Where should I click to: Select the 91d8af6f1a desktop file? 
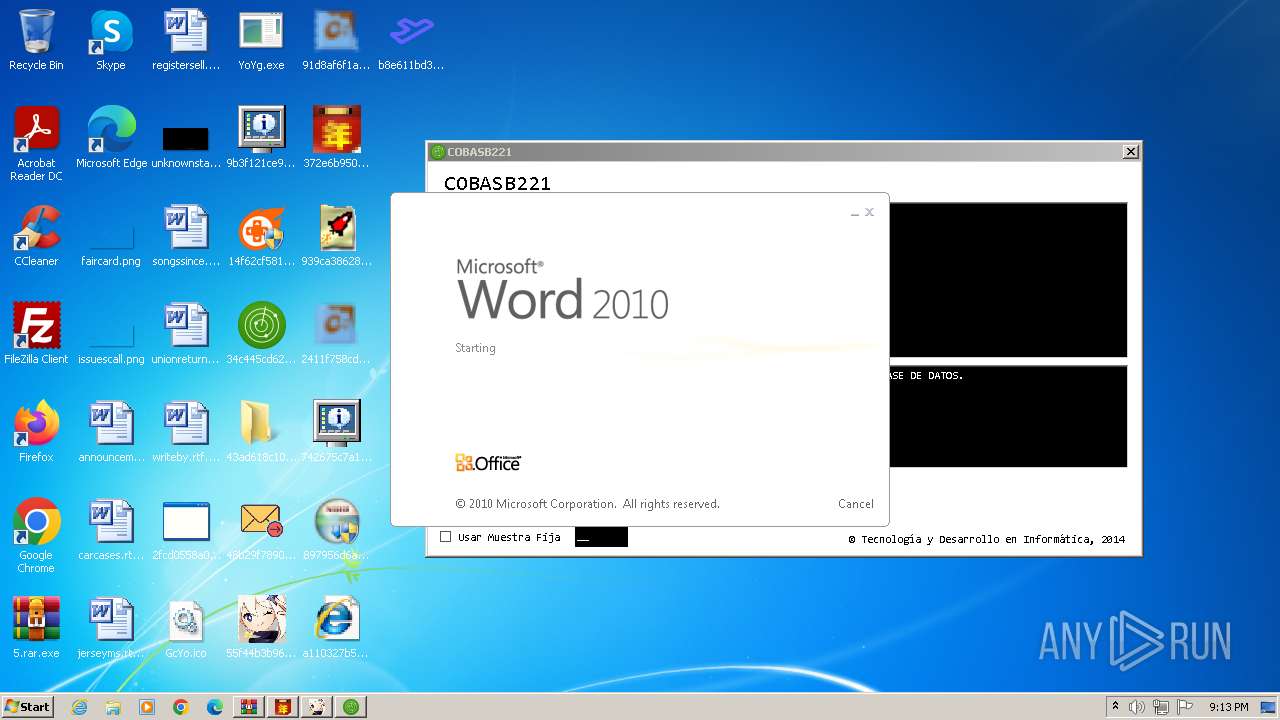pyautogui.click(x=336, y=41)
